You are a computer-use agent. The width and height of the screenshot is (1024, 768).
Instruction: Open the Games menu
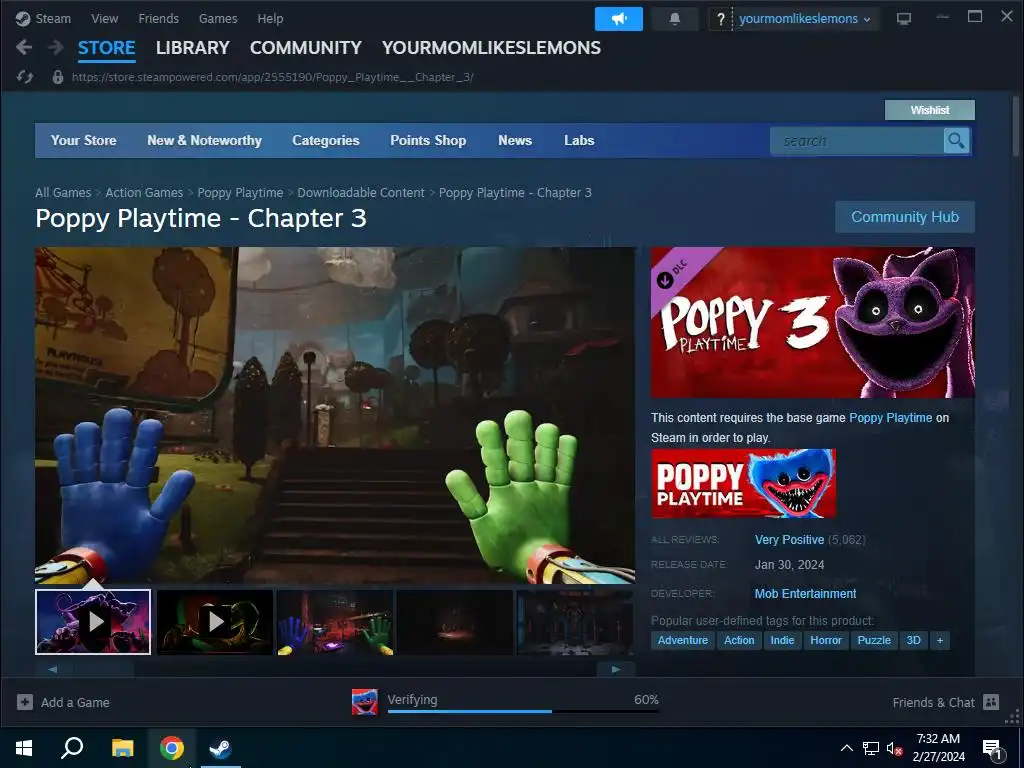pos(218,18)
